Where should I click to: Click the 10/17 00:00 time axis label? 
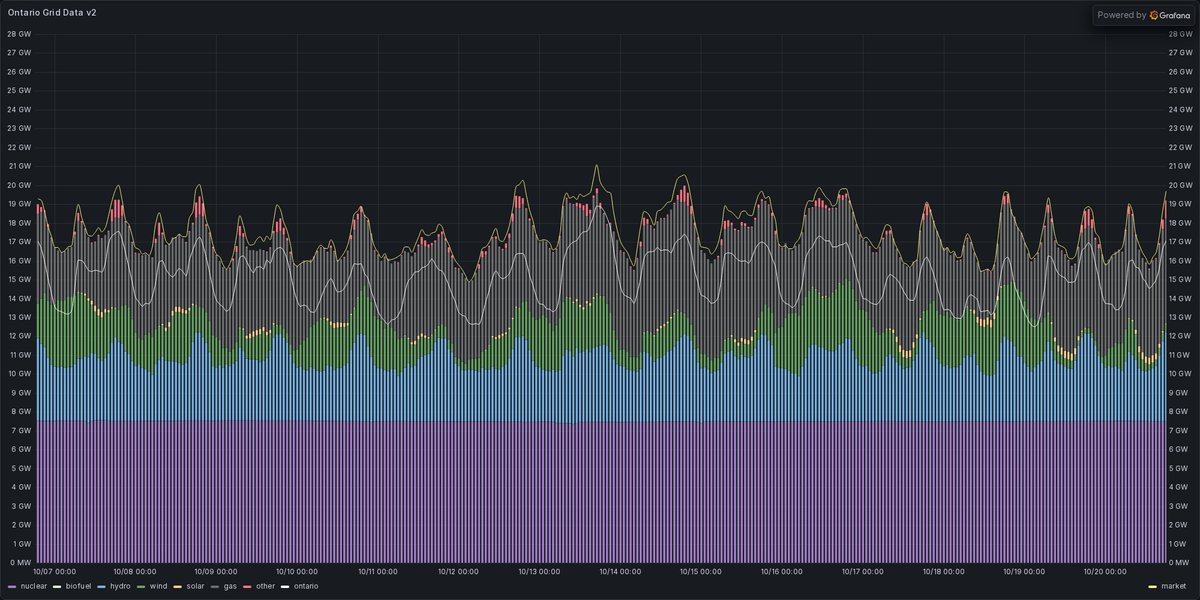click(x=860, y=573)
